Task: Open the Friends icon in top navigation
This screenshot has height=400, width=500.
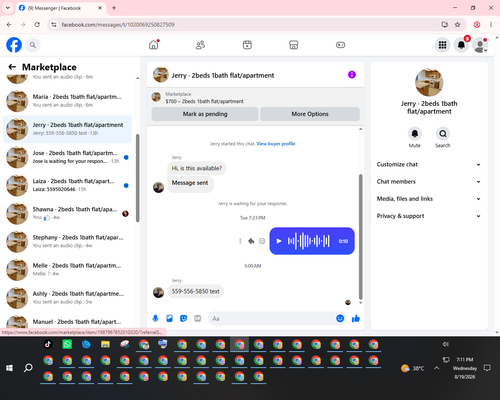Action: (200, 45)
